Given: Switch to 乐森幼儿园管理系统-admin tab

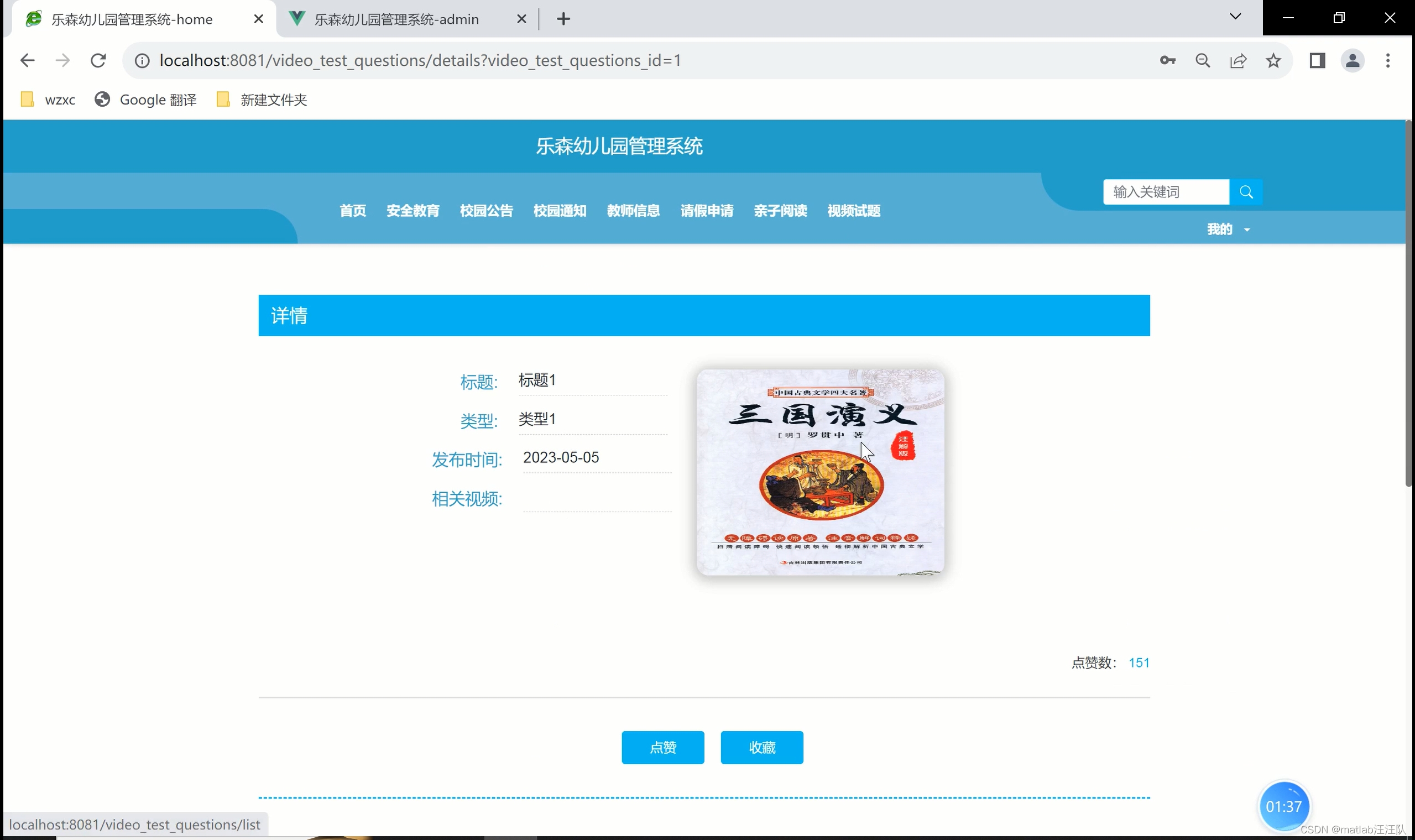Looking at the screenshot, I should (396, 19).
